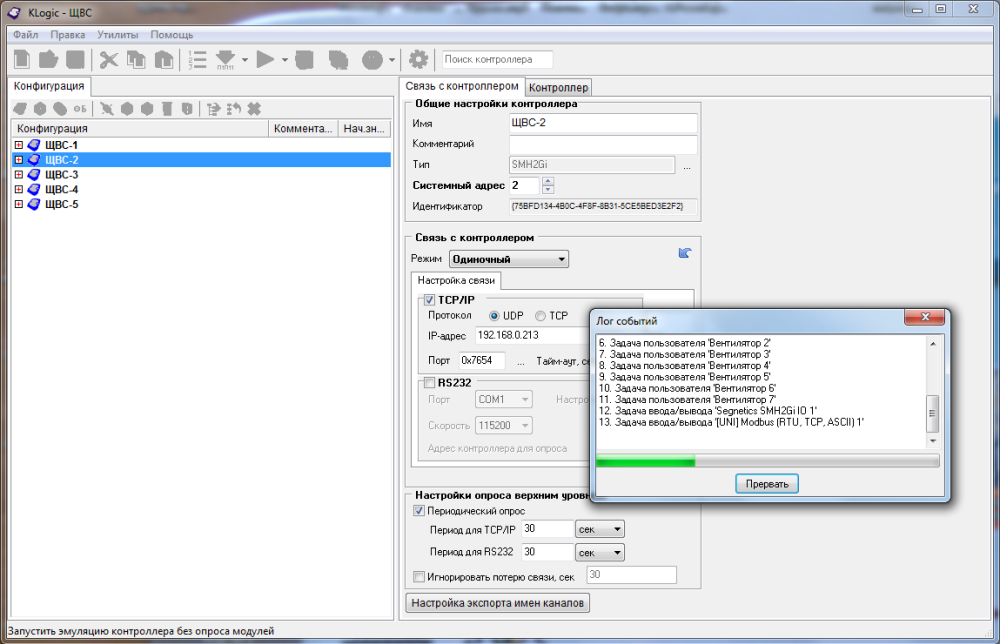
Task: Switch to the Контроллер tab
Action: [x=559, y=87]
